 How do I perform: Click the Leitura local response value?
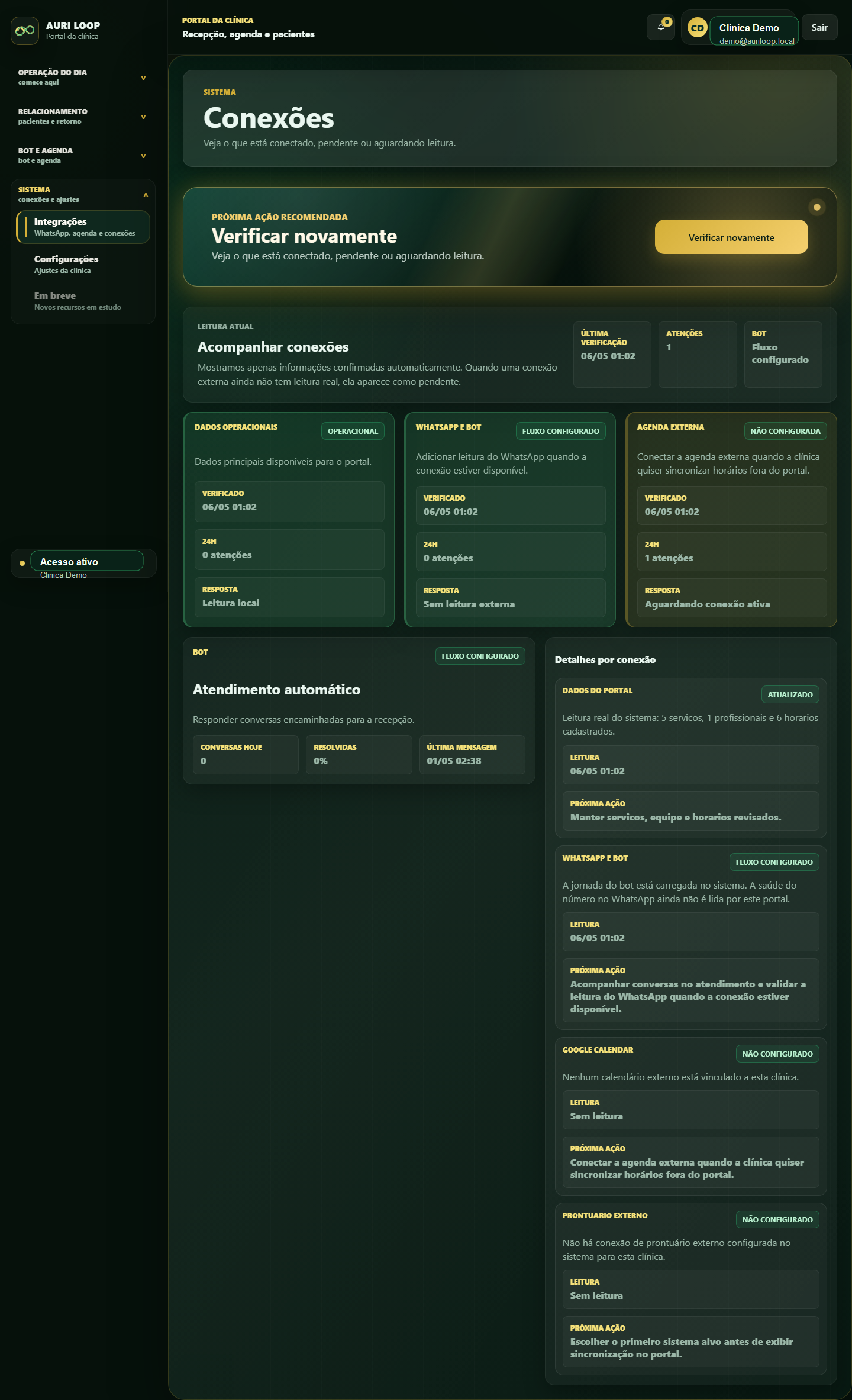pyautogui.click(x=231, y=603)
